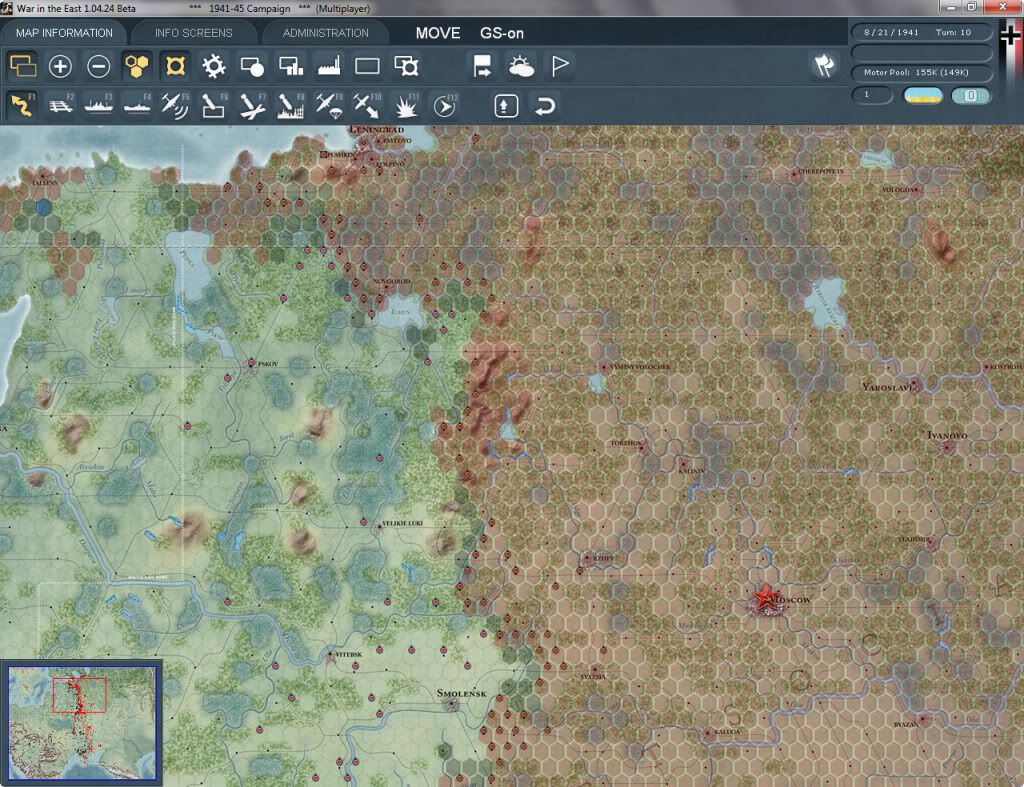Viewport: 1024px width, 787px height.
Task: Click the MOVE mode label
Action: [x=438, y=33]
